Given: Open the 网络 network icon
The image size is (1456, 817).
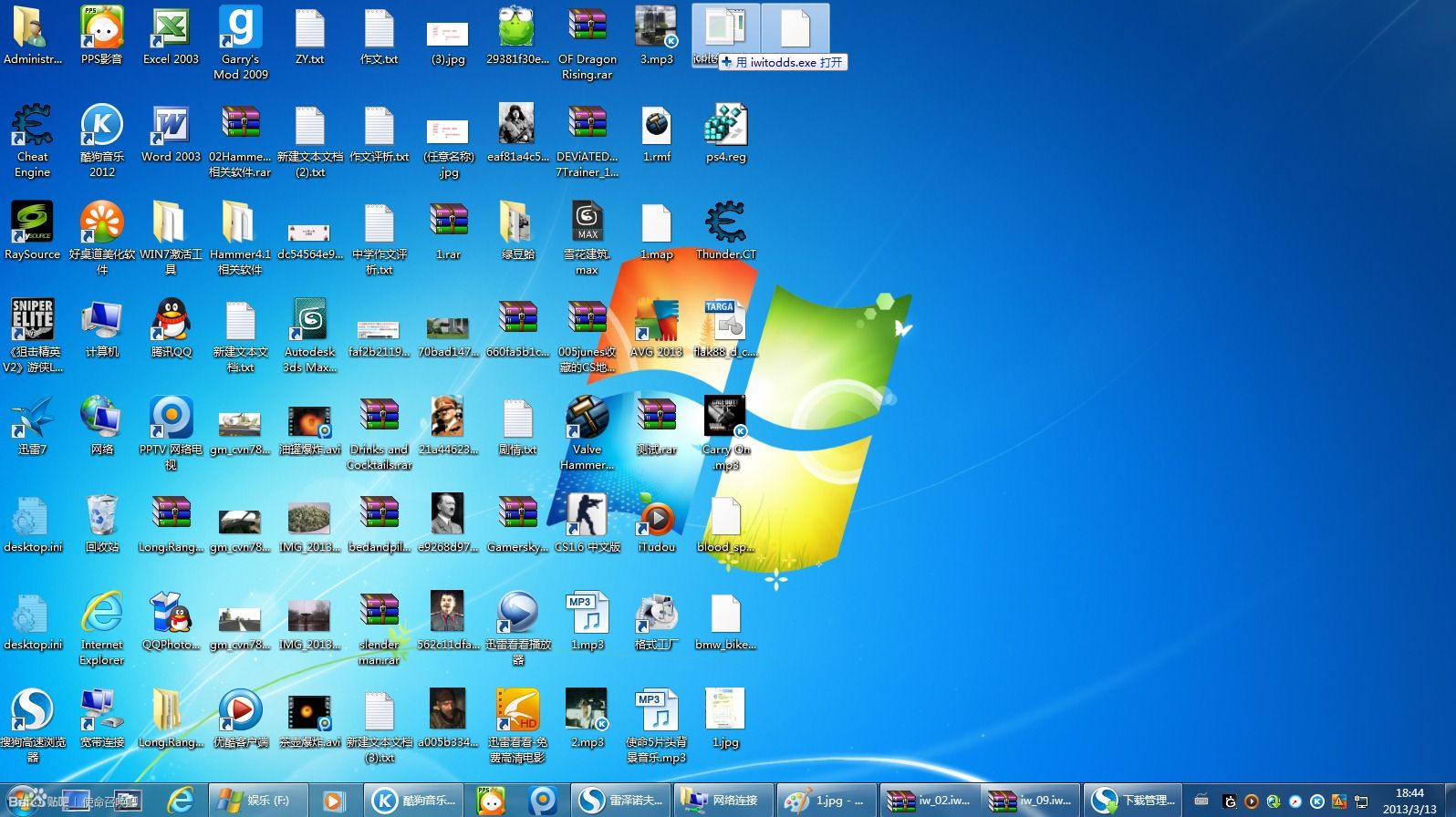Looking at the screenshot, I should click(x=101, y=426).
